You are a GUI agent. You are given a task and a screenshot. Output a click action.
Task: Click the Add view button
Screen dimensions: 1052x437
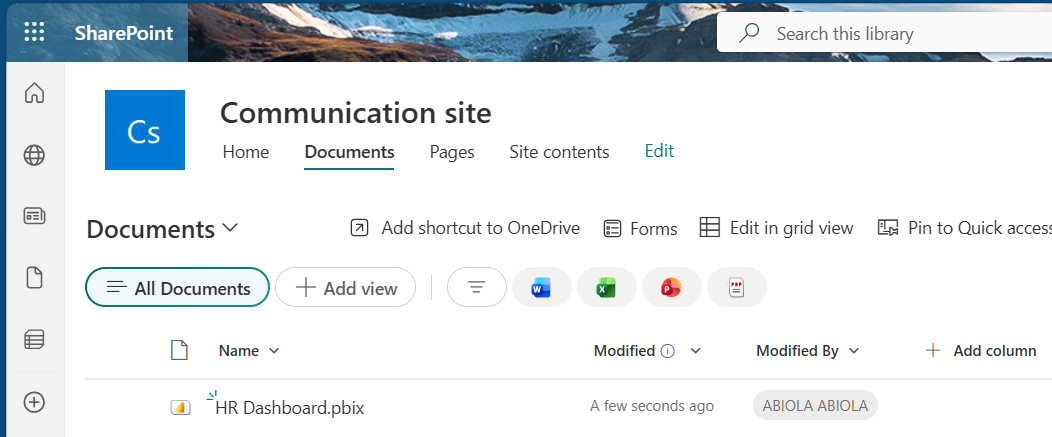[346, 287]
